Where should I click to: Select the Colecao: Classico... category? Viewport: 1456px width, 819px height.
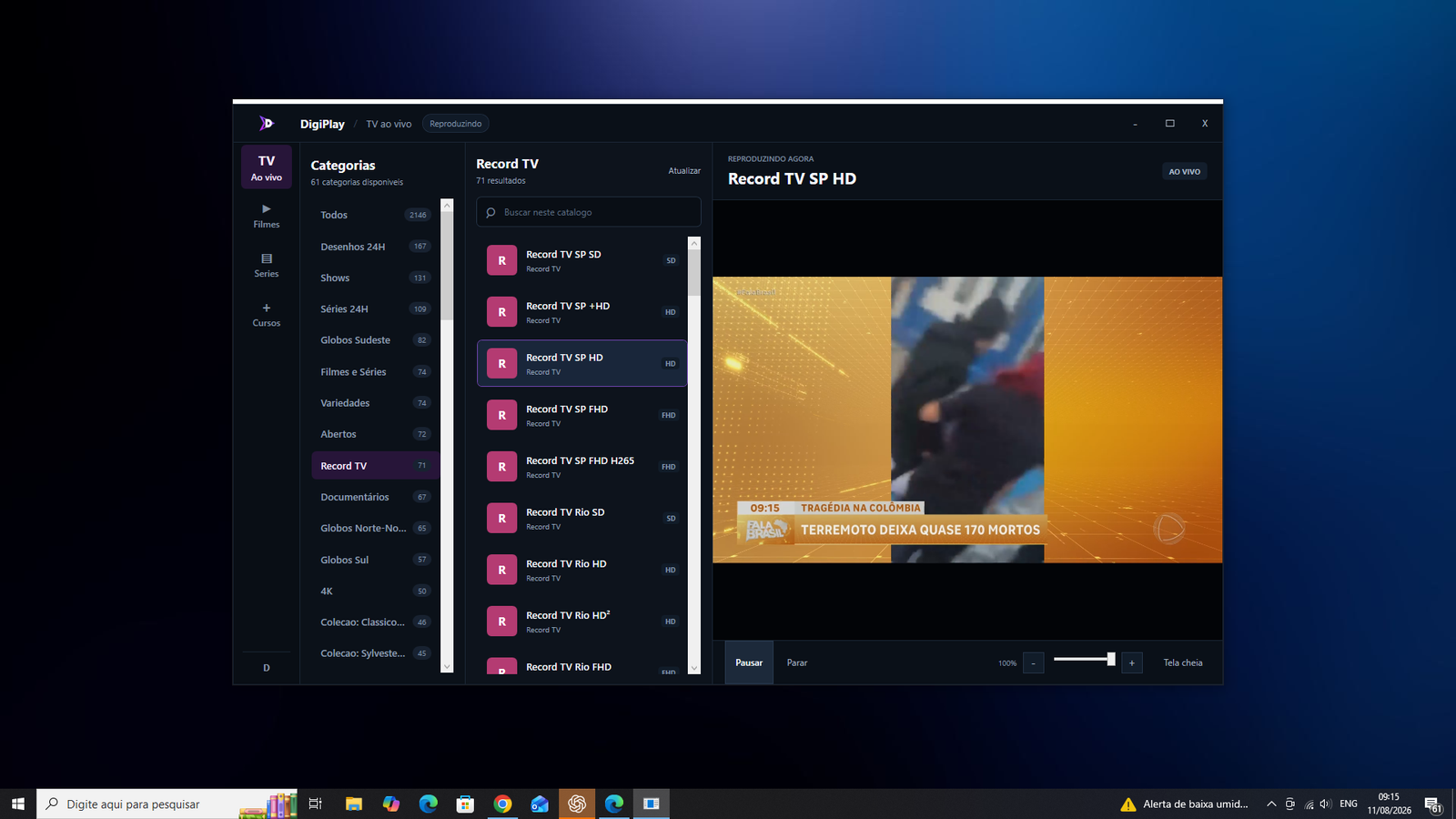point(375,622)
